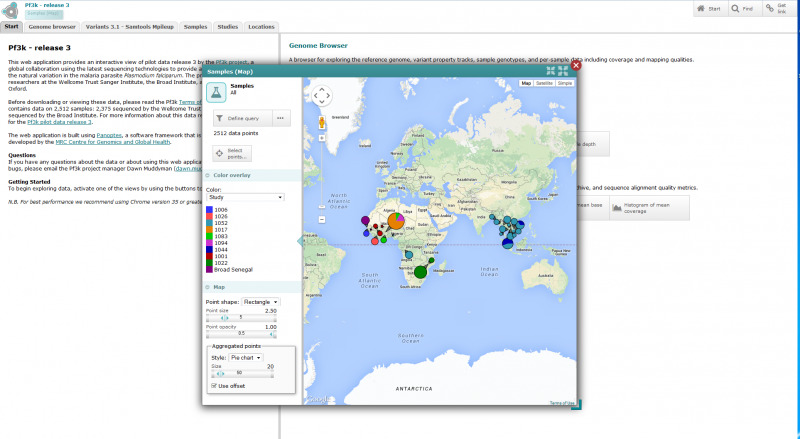Switch to the Start tab
Viewport: 800px width, 439px height.
click(11, 27)
